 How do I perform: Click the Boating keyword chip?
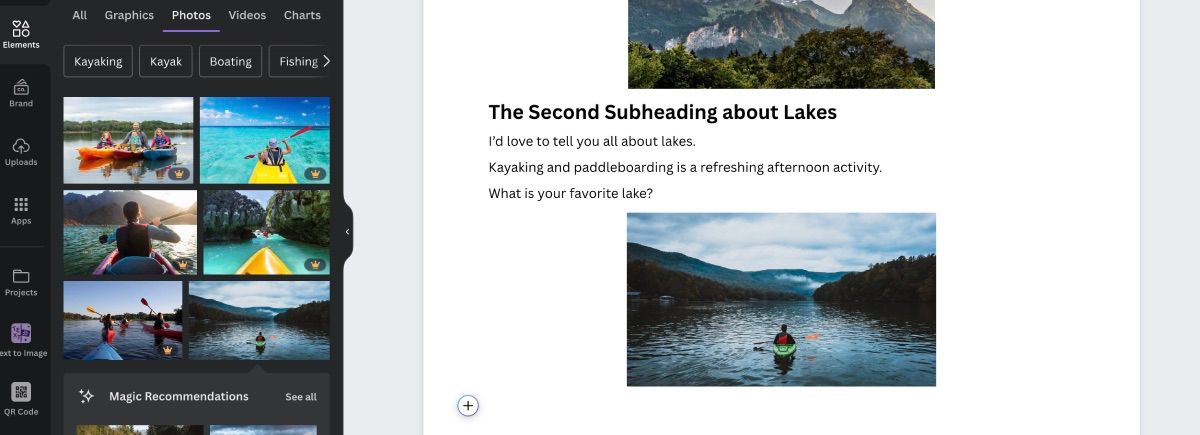click(x=230, y=61)
